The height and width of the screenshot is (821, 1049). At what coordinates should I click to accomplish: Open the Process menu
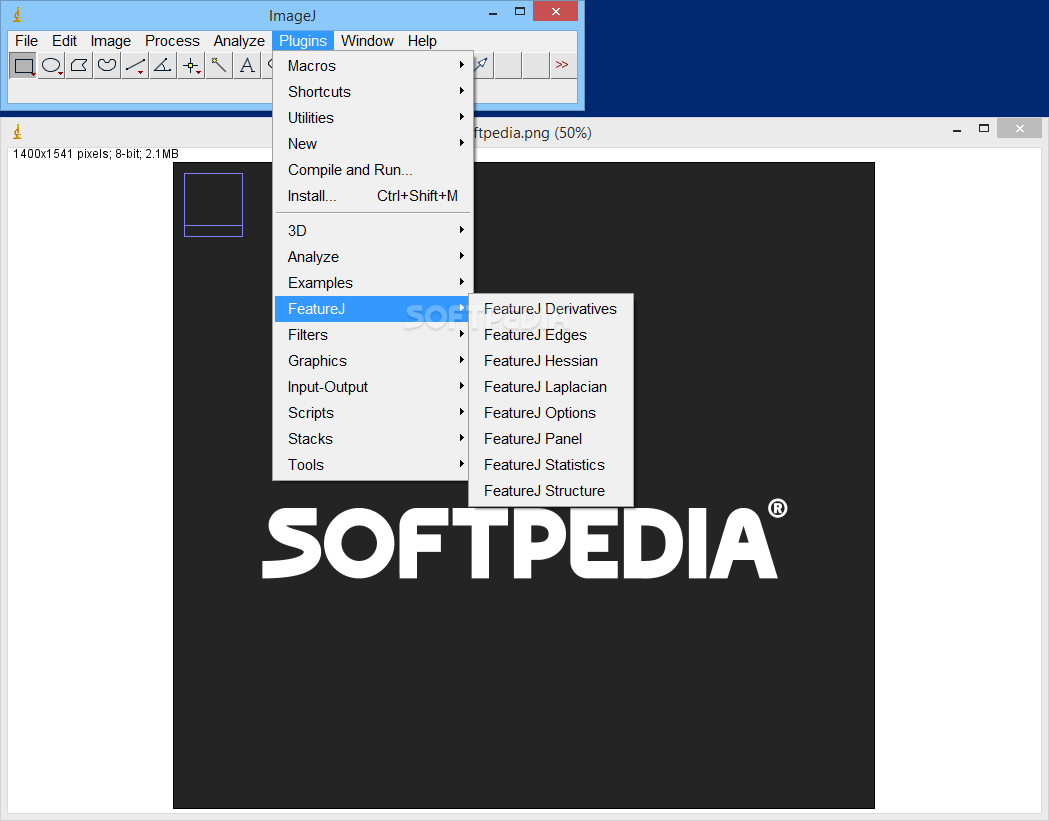[x=172, y=41]
